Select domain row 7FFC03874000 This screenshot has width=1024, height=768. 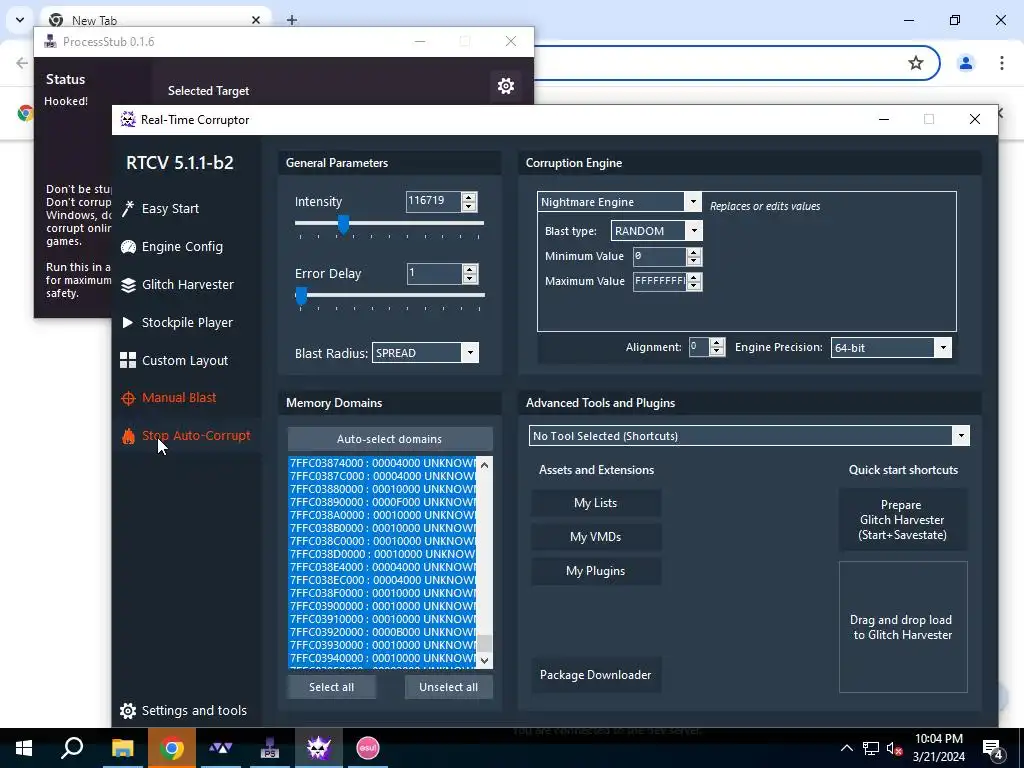pyautogui.click(x=383, y=463)
